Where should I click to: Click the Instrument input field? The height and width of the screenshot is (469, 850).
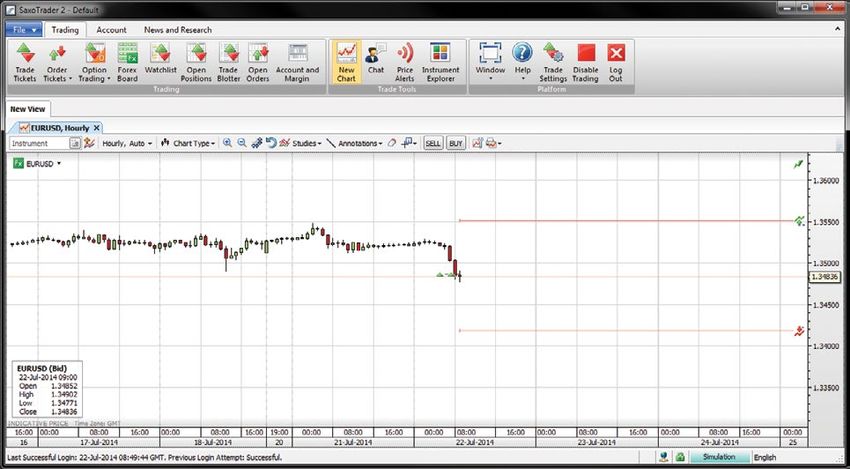[40, 143]
